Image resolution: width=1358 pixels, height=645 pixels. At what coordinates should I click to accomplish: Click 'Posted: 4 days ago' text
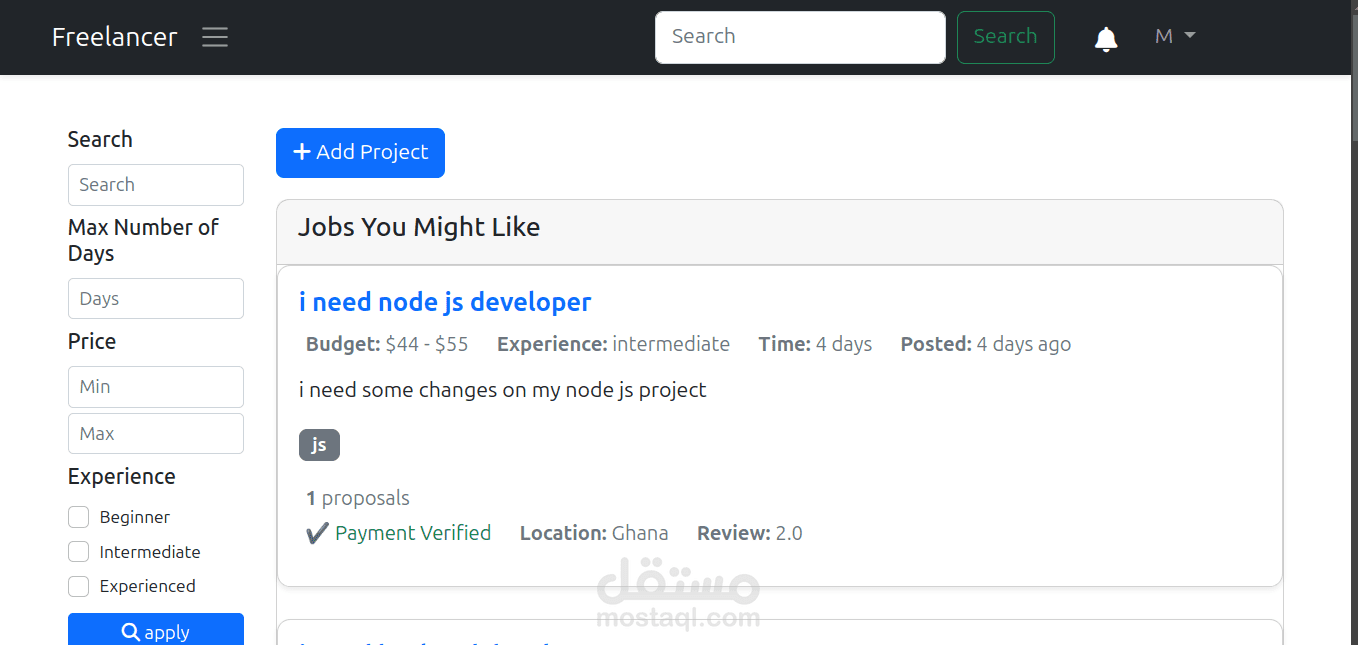(986, 344)
